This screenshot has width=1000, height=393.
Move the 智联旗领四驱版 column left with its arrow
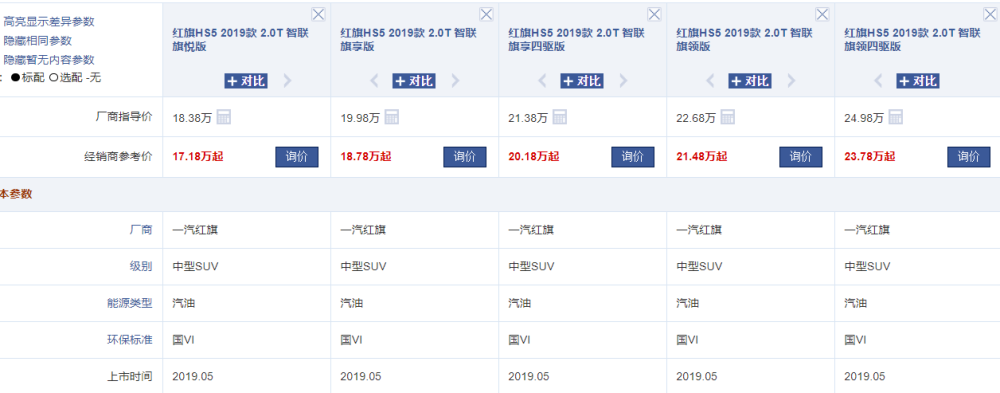879,80
